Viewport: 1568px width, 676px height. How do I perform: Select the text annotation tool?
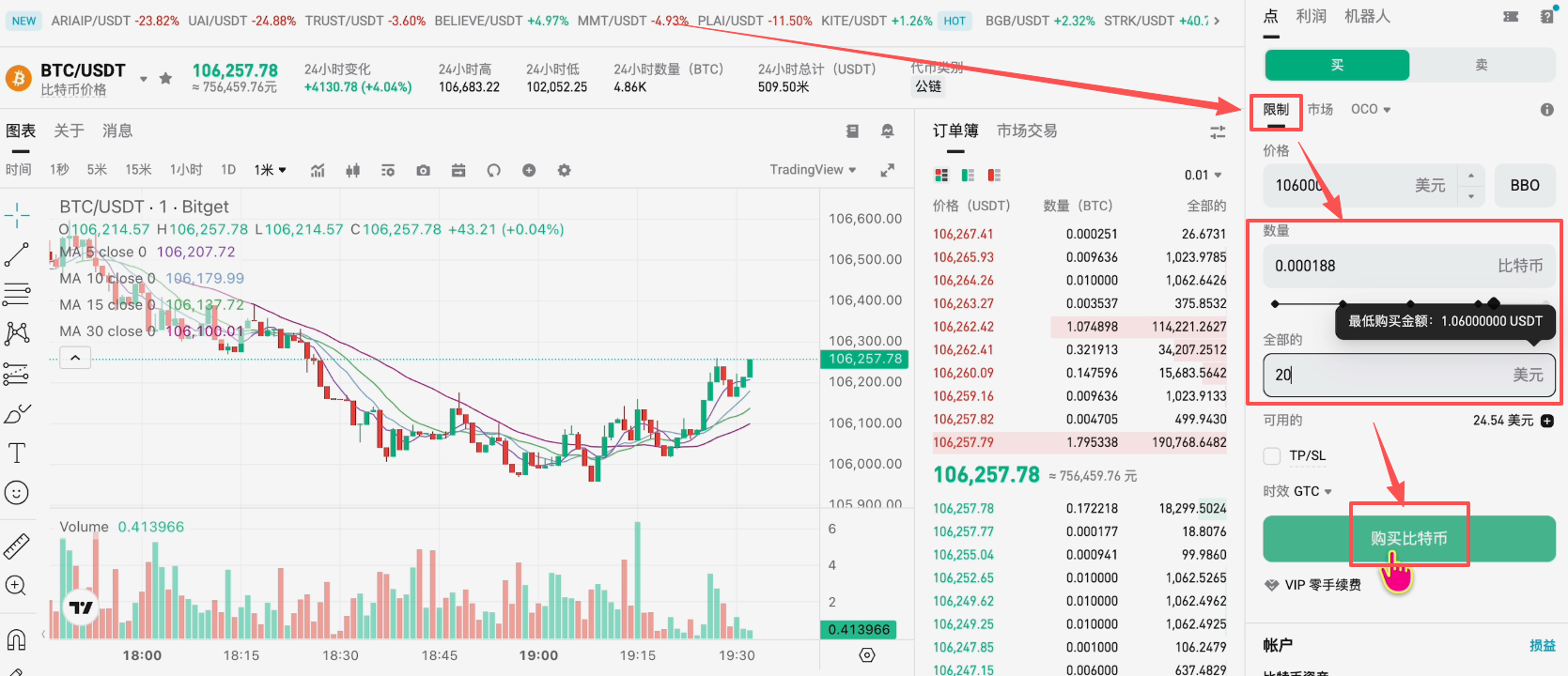[x=17, y=453]
